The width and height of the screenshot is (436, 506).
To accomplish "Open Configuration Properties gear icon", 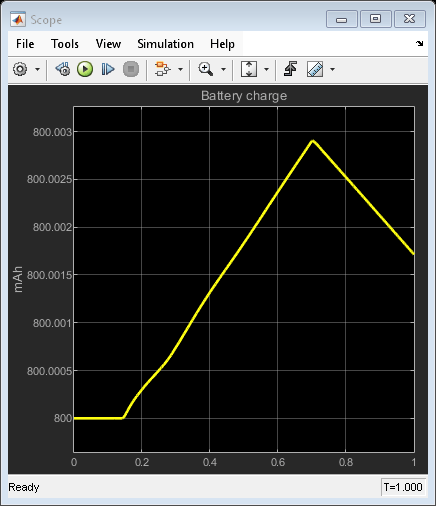I will (x=20, y=69).
